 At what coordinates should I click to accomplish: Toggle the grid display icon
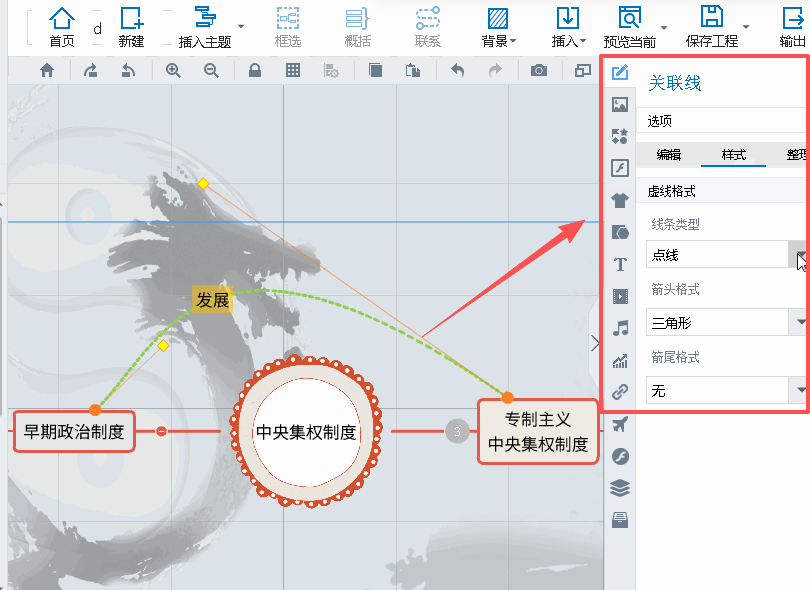tap(293, 70)
